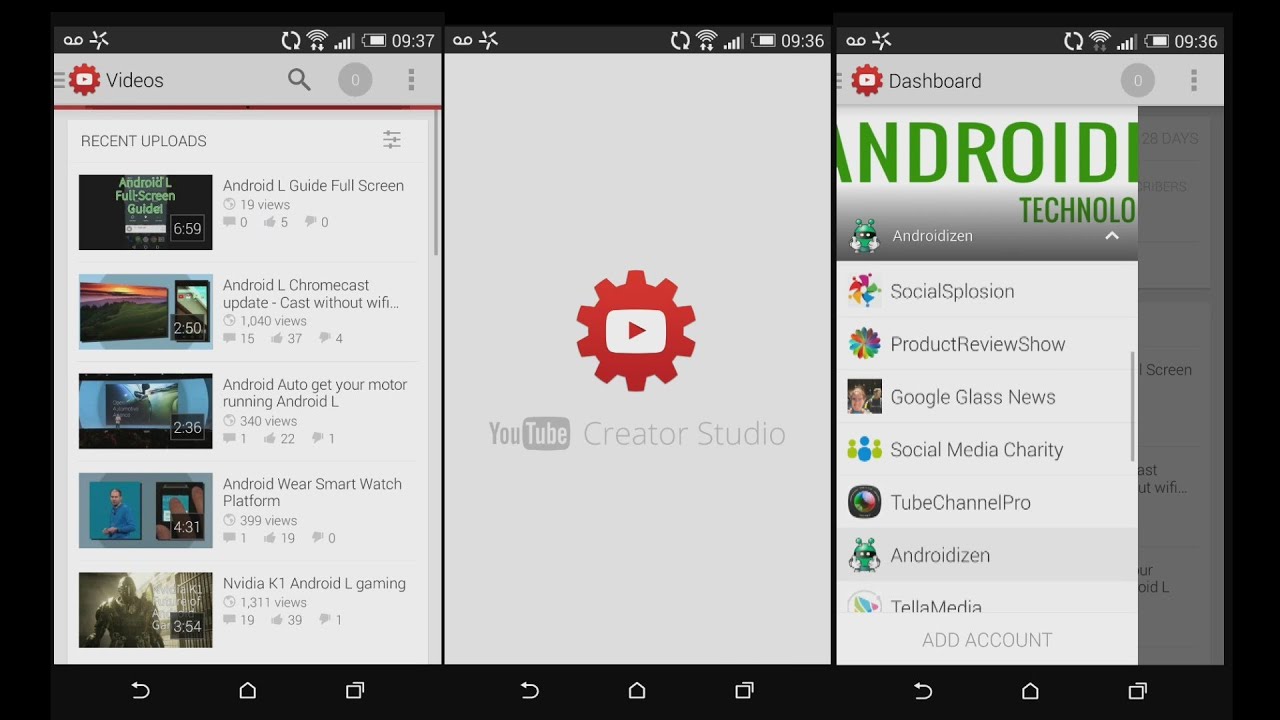This screenshot has height=720, width=1280.
Task: Tap Recent apps button on middle phone
Action: pyautogui.click(x=744, y=691)
